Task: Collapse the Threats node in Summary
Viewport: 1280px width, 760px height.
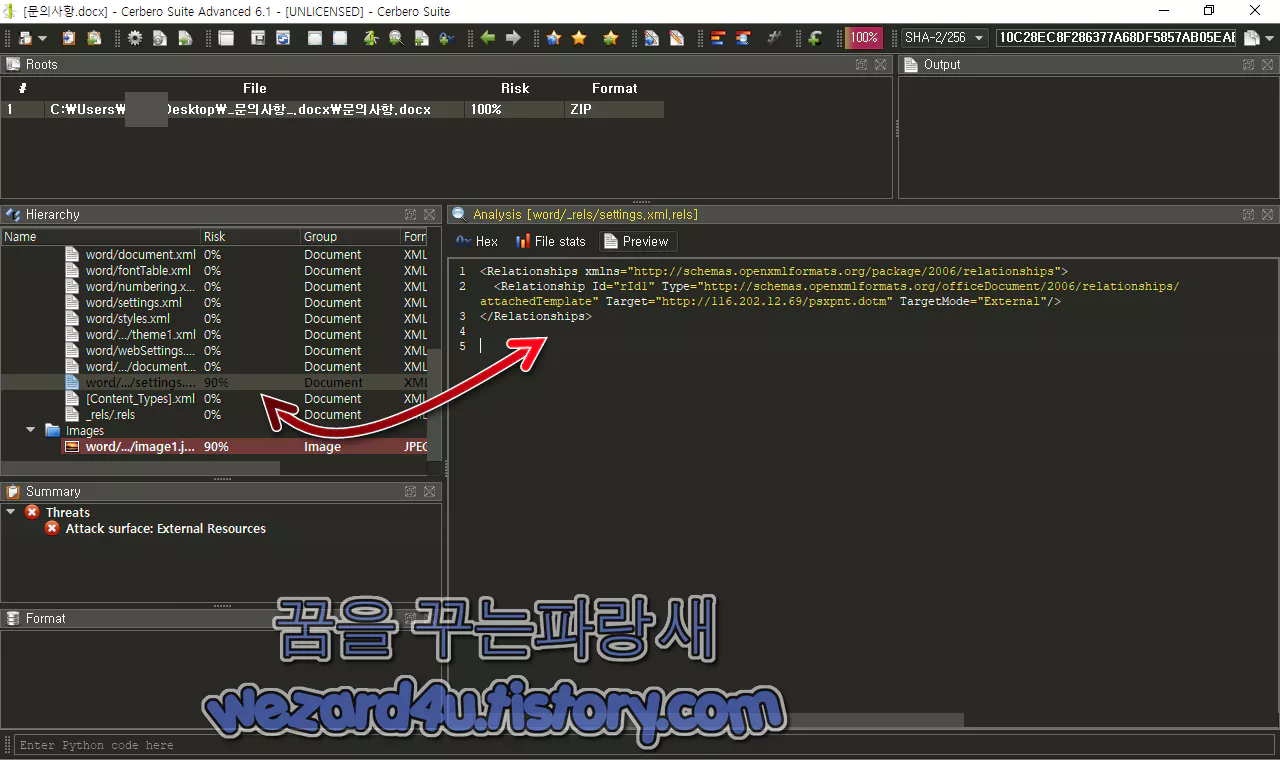Action: click(11, 512)
